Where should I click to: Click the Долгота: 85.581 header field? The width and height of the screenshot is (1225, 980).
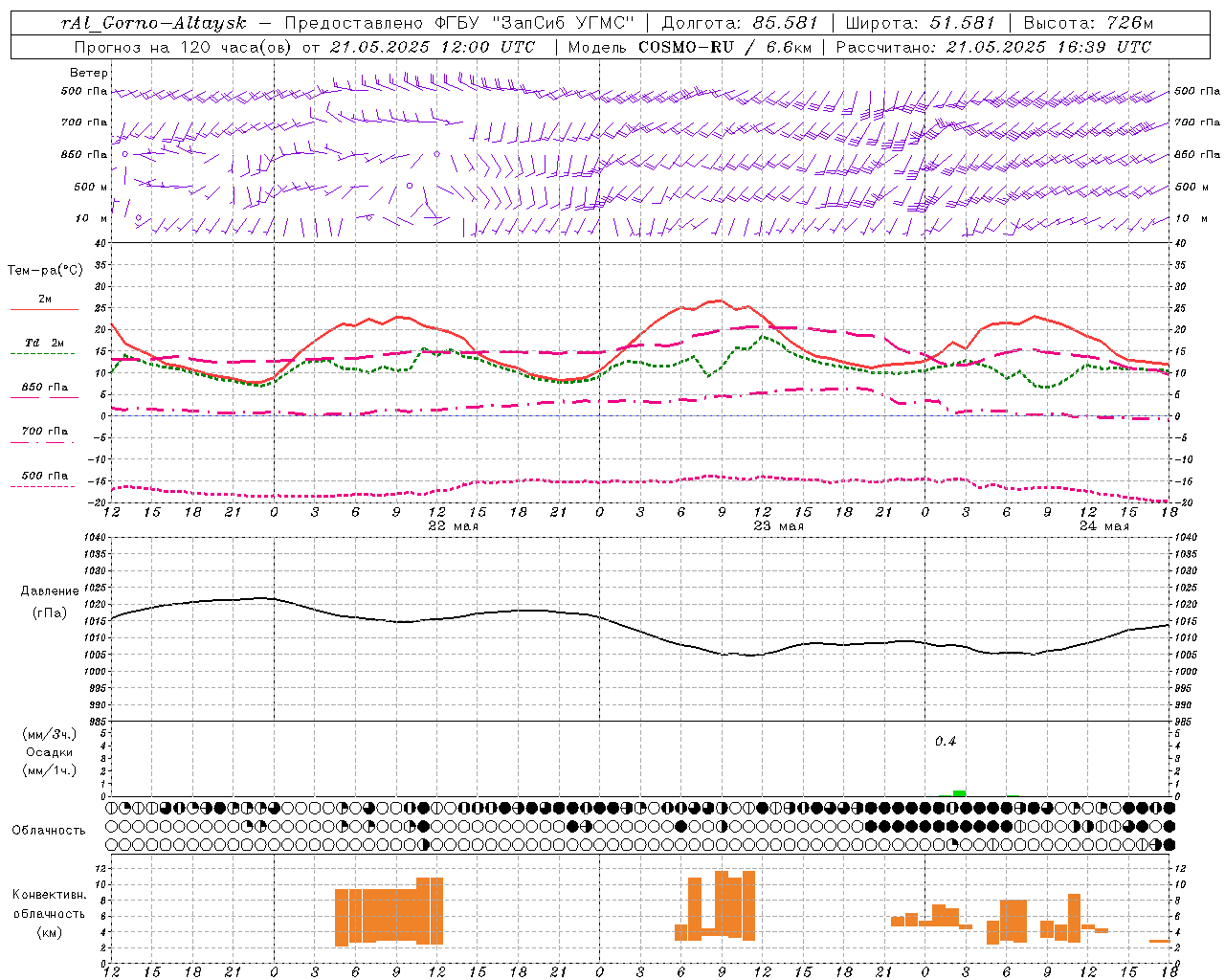coord(740,23)
